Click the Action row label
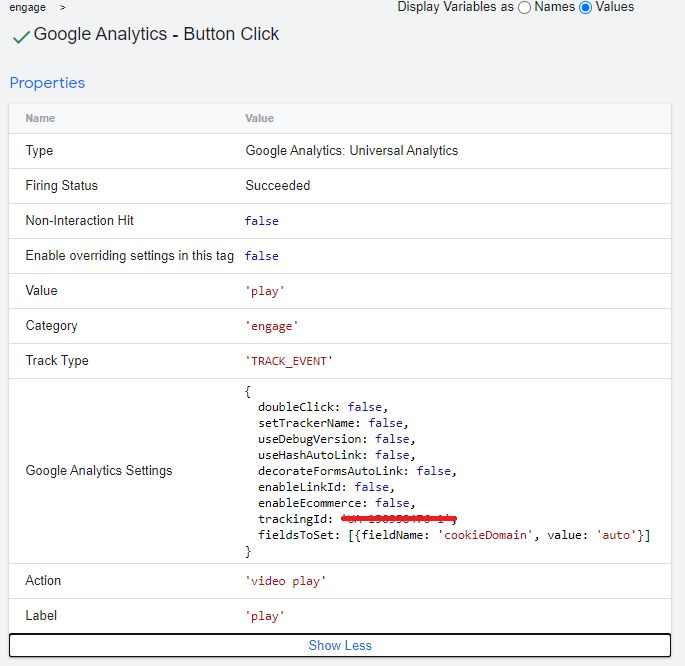 (x=43, y=580)
